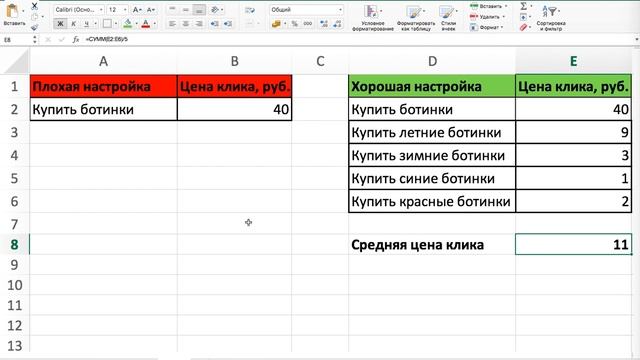Screen dimensions: 640x360
Task: Click the Copy icon below scissors
Action: 35,17
